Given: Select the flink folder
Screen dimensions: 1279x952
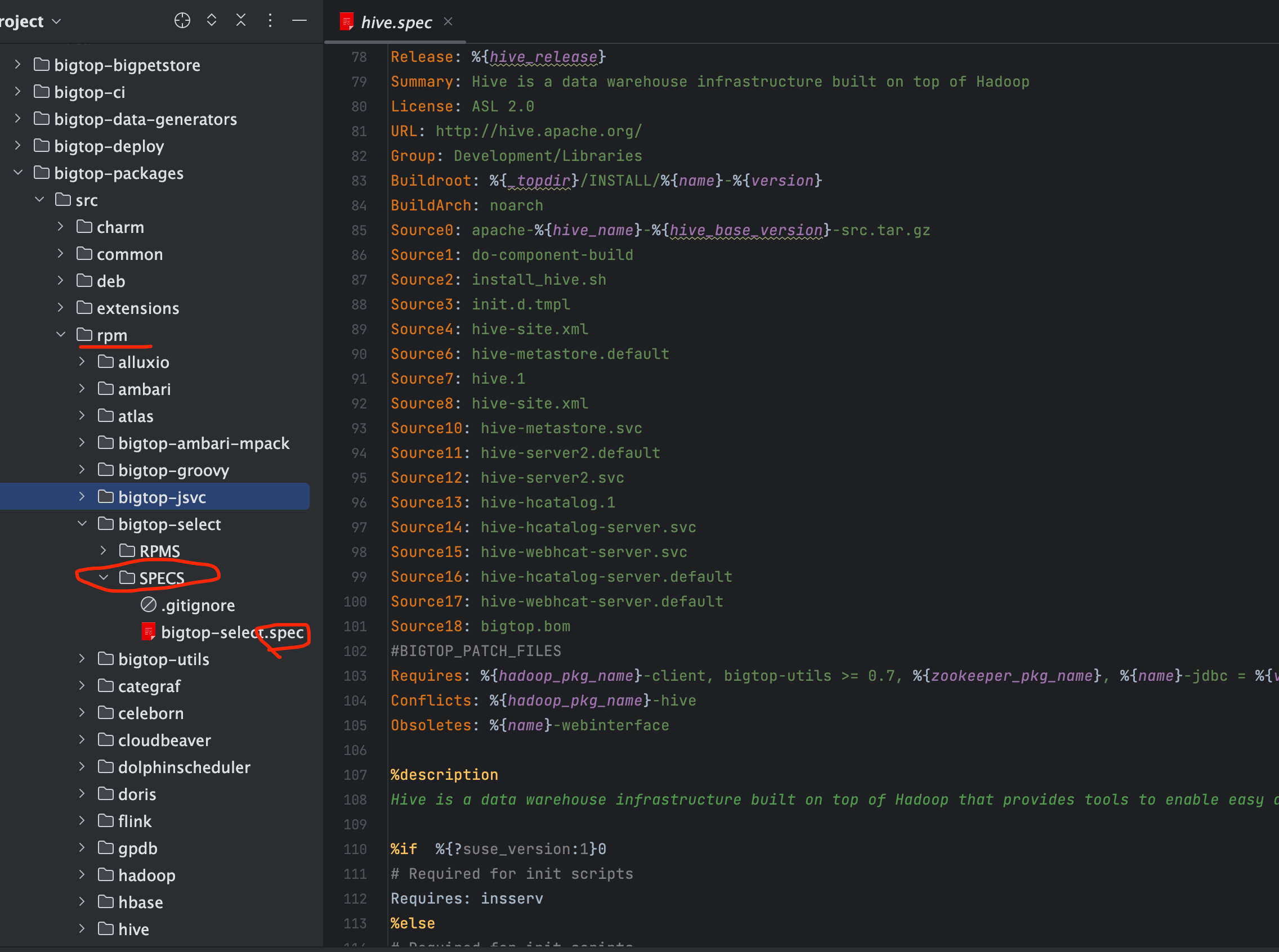Looking at the screenshot, I should pyautogui.click(x=135, y=821).
